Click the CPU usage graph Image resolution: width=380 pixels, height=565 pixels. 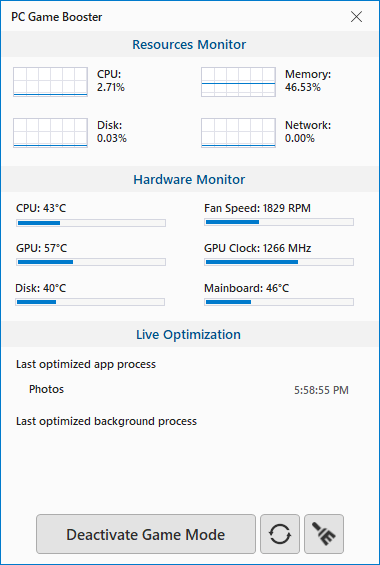[50, 82]
